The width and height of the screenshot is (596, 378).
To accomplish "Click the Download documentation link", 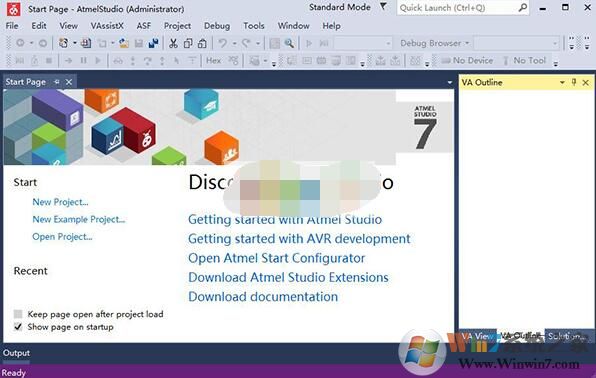I will pos(263,297).
